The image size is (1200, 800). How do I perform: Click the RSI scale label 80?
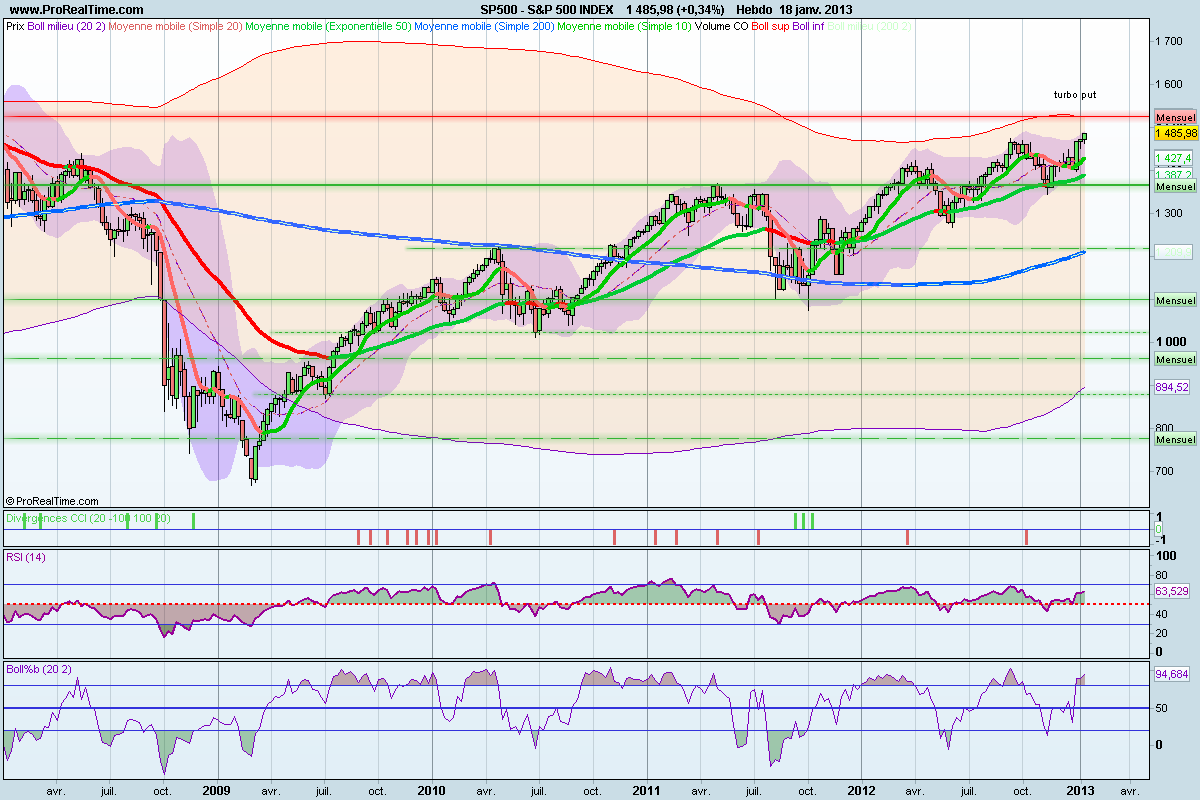click(x=1162, y=575)
